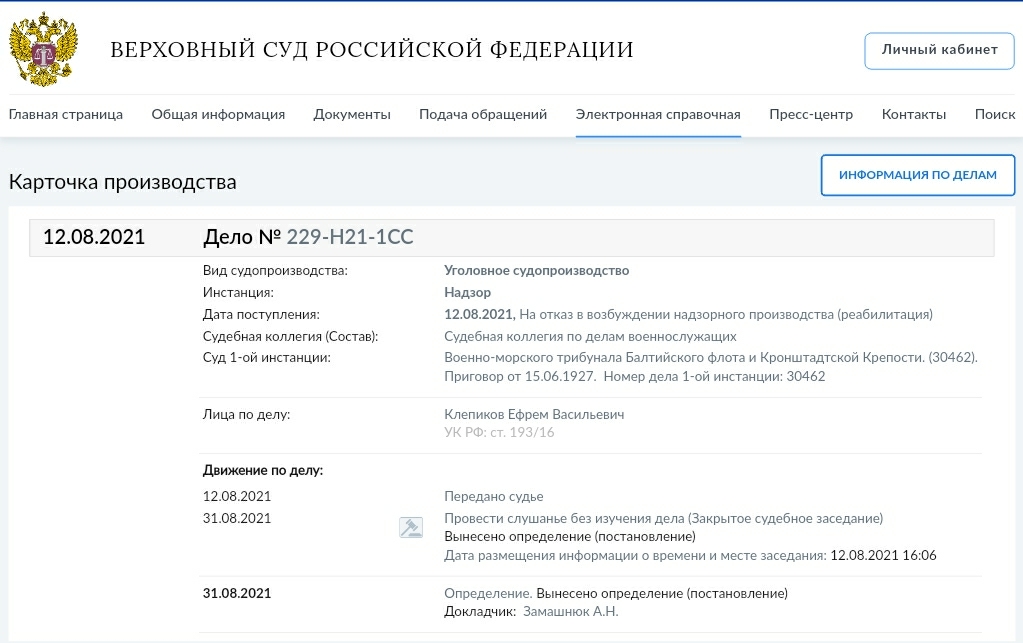Click label Инстанция:

tap(238, 293)
